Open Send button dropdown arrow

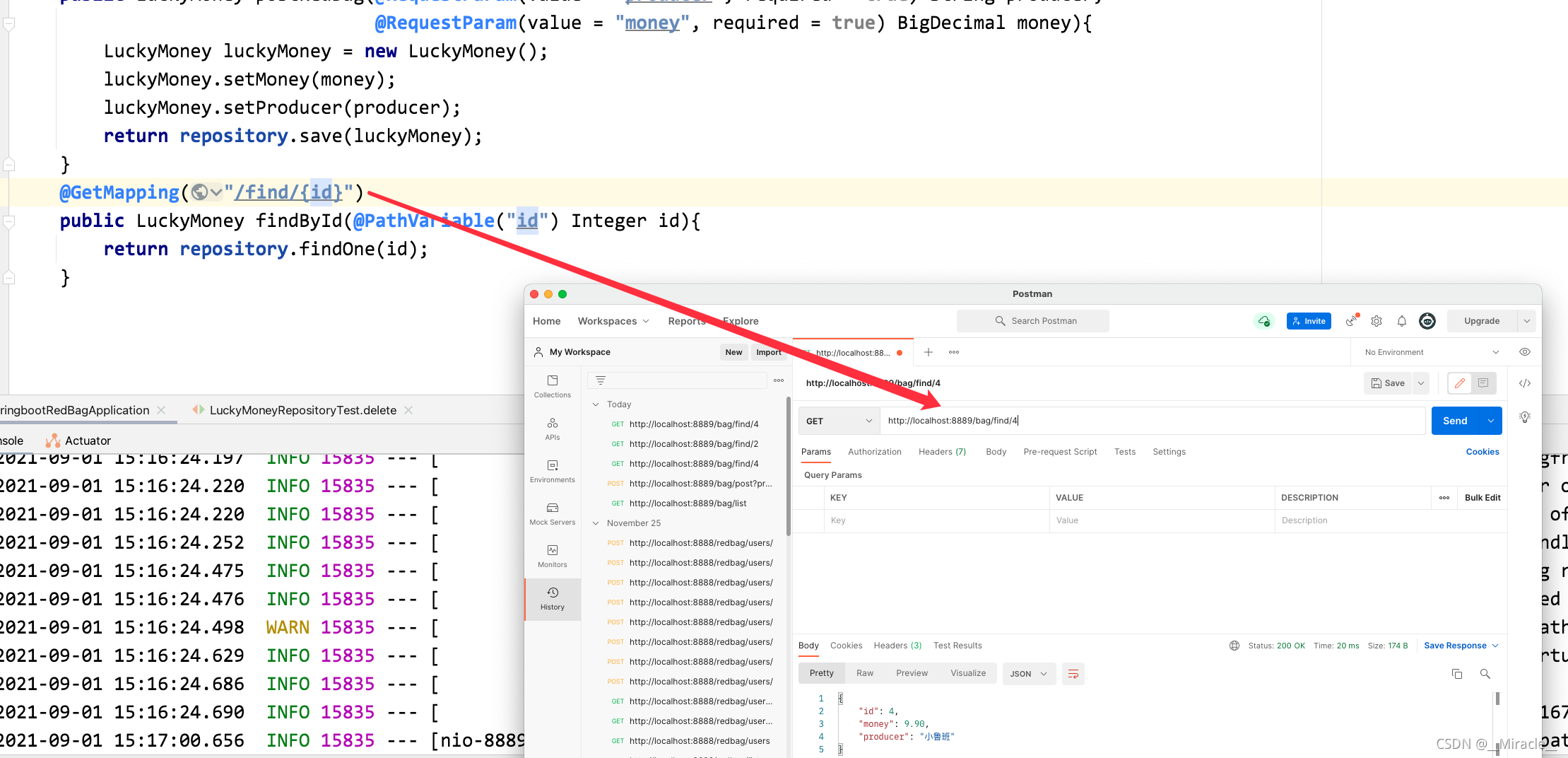click(1491, 421)
